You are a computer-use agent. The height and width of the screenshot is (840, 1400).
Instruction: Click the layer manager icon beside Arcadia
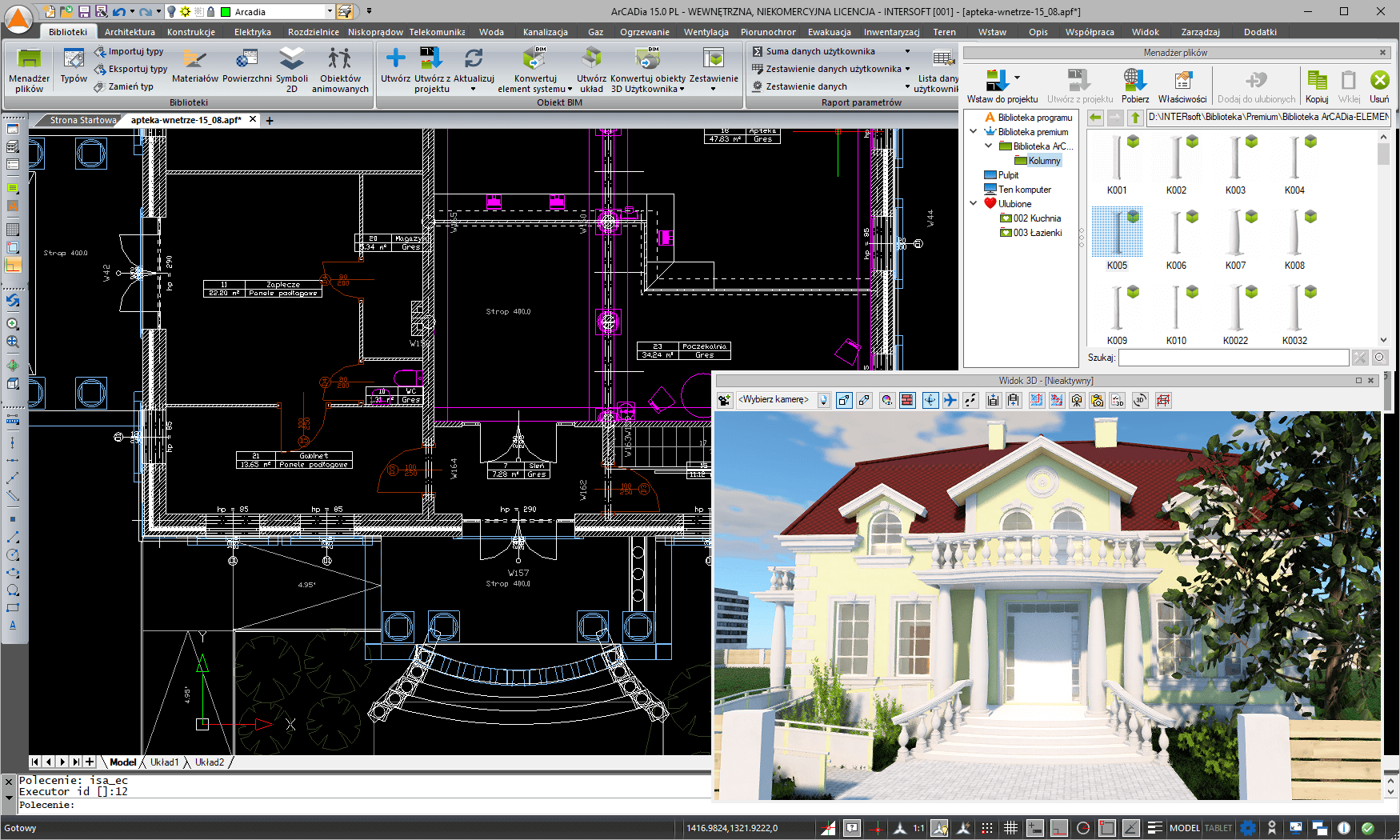tap(345, 11)
